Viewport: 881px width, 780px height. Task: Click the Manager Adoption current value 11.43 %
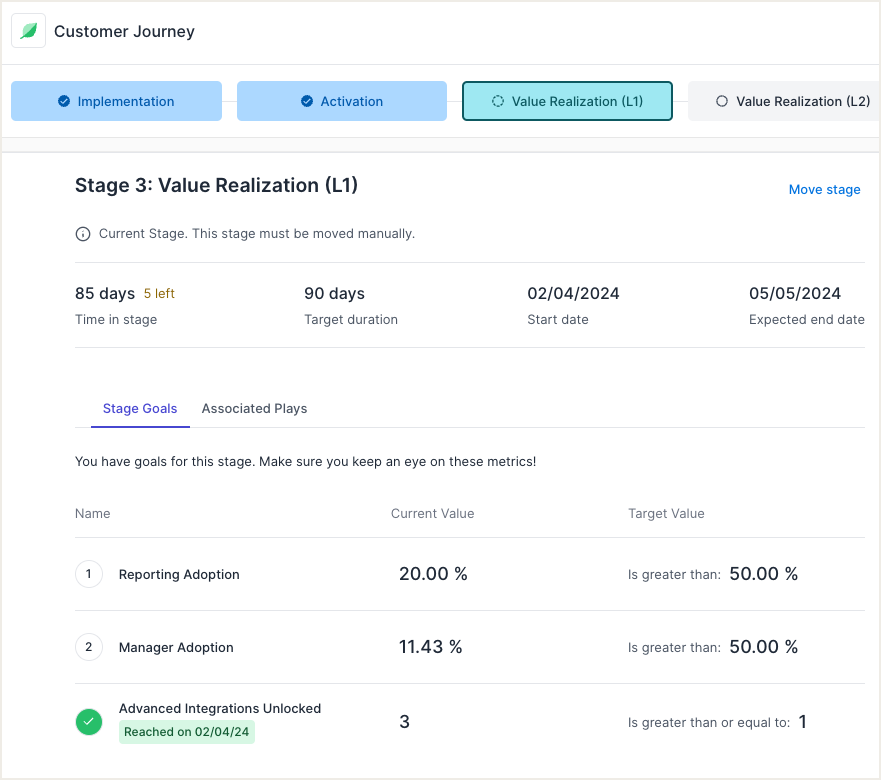click(x=431, y=647)
